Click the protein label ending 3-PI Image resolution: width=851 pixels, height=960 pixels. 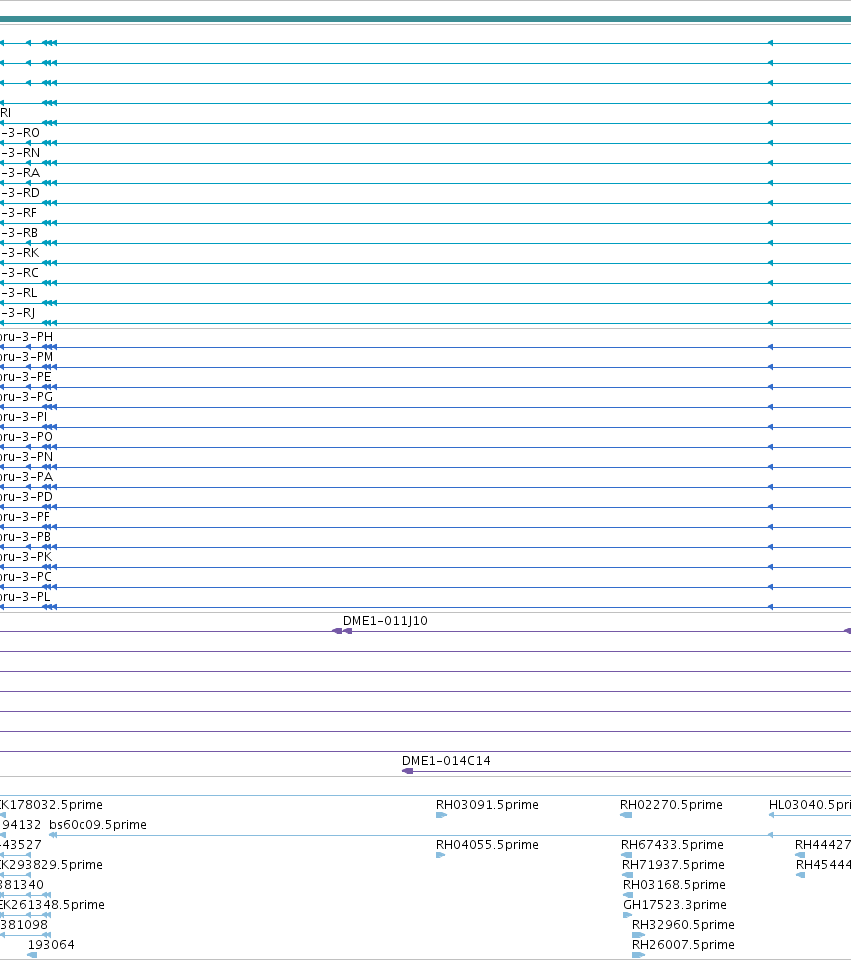click(x=23, y=417)
